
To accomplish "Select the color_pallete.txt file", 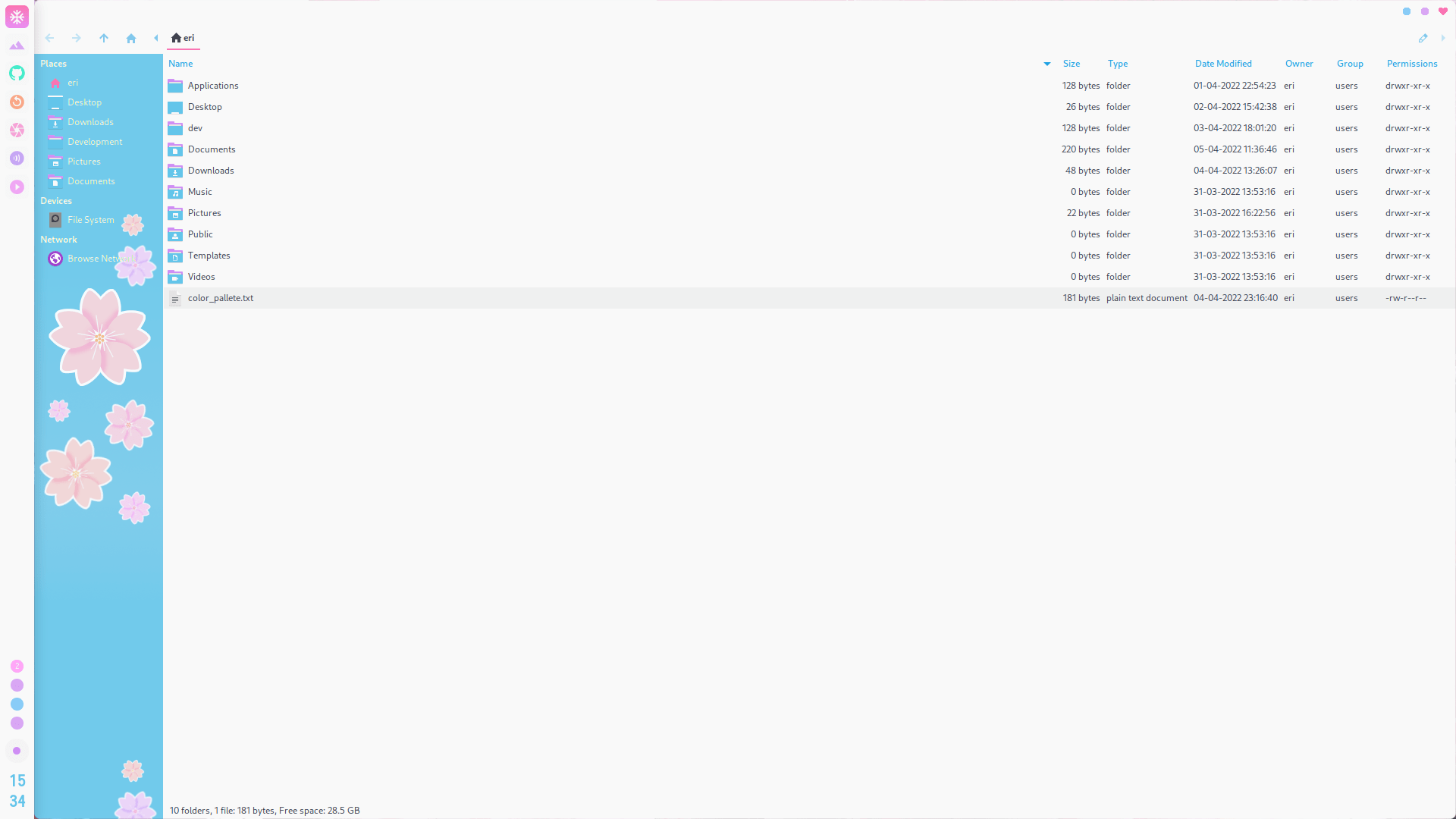I will [221, 298].
